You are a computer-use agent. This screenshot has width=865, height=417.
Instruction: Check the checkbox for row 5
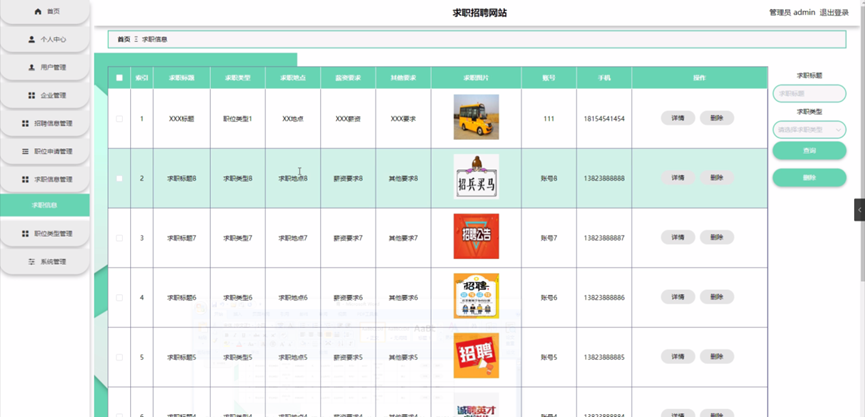click(119, 357)
